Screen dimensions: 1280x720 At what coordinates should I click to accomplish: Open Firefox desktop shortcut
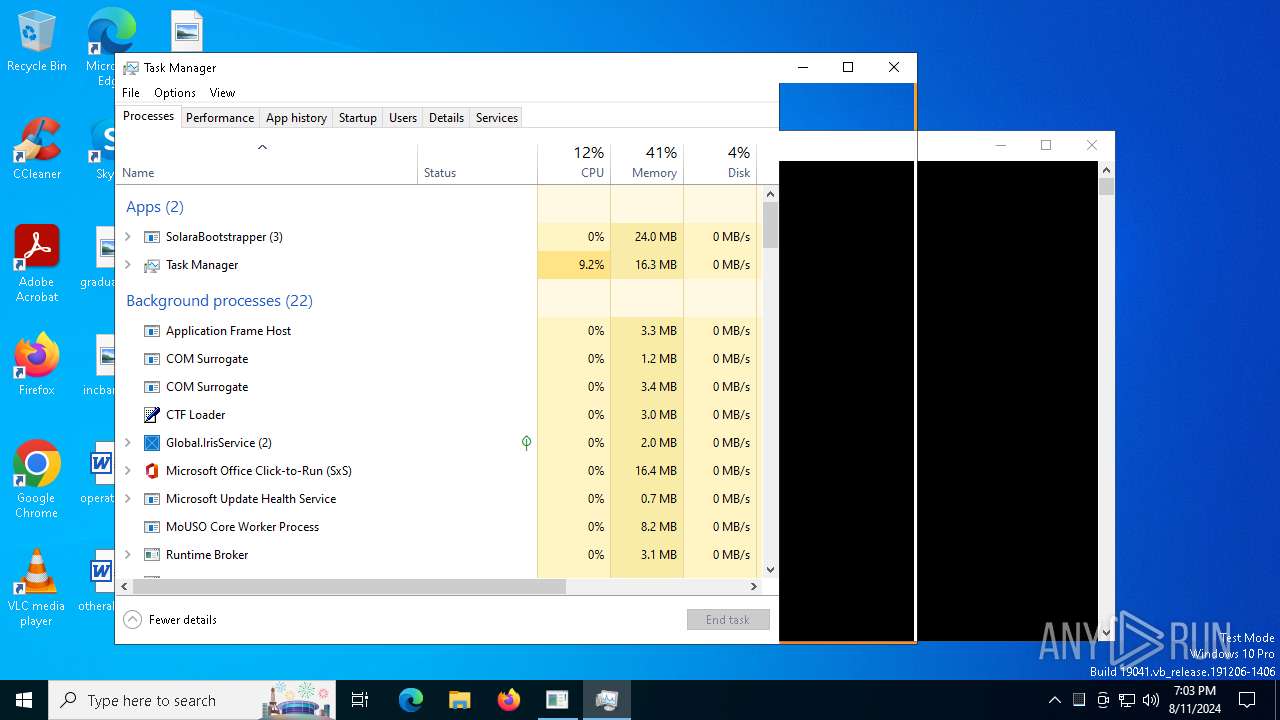(x=37, y=365)
